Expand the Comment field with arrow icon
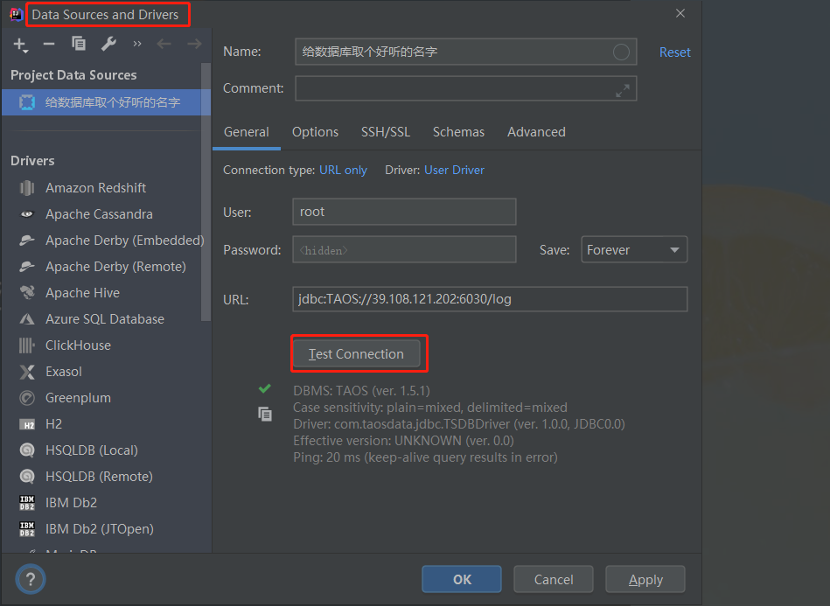The width and height of the screenshot is (830, 606). pyautogui.click(x=623, y=89)
